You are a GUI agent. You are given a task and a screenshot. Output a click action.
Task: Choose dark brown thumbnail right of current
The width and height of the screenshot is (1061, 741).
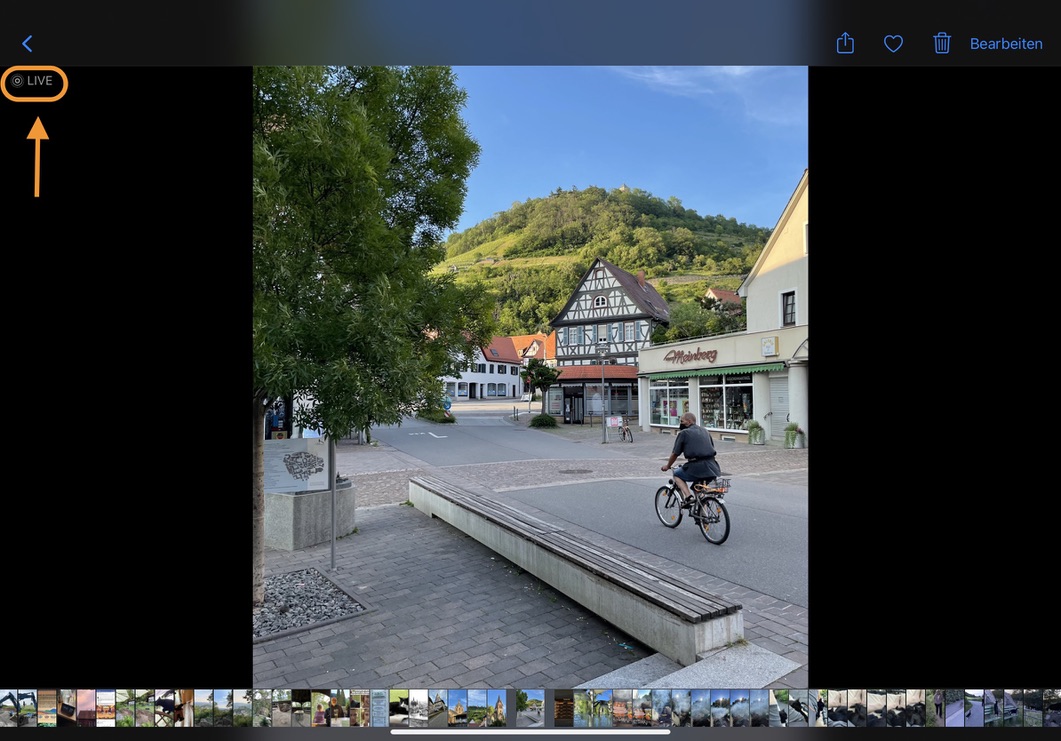pyautogui.click(x=564, y=707)
